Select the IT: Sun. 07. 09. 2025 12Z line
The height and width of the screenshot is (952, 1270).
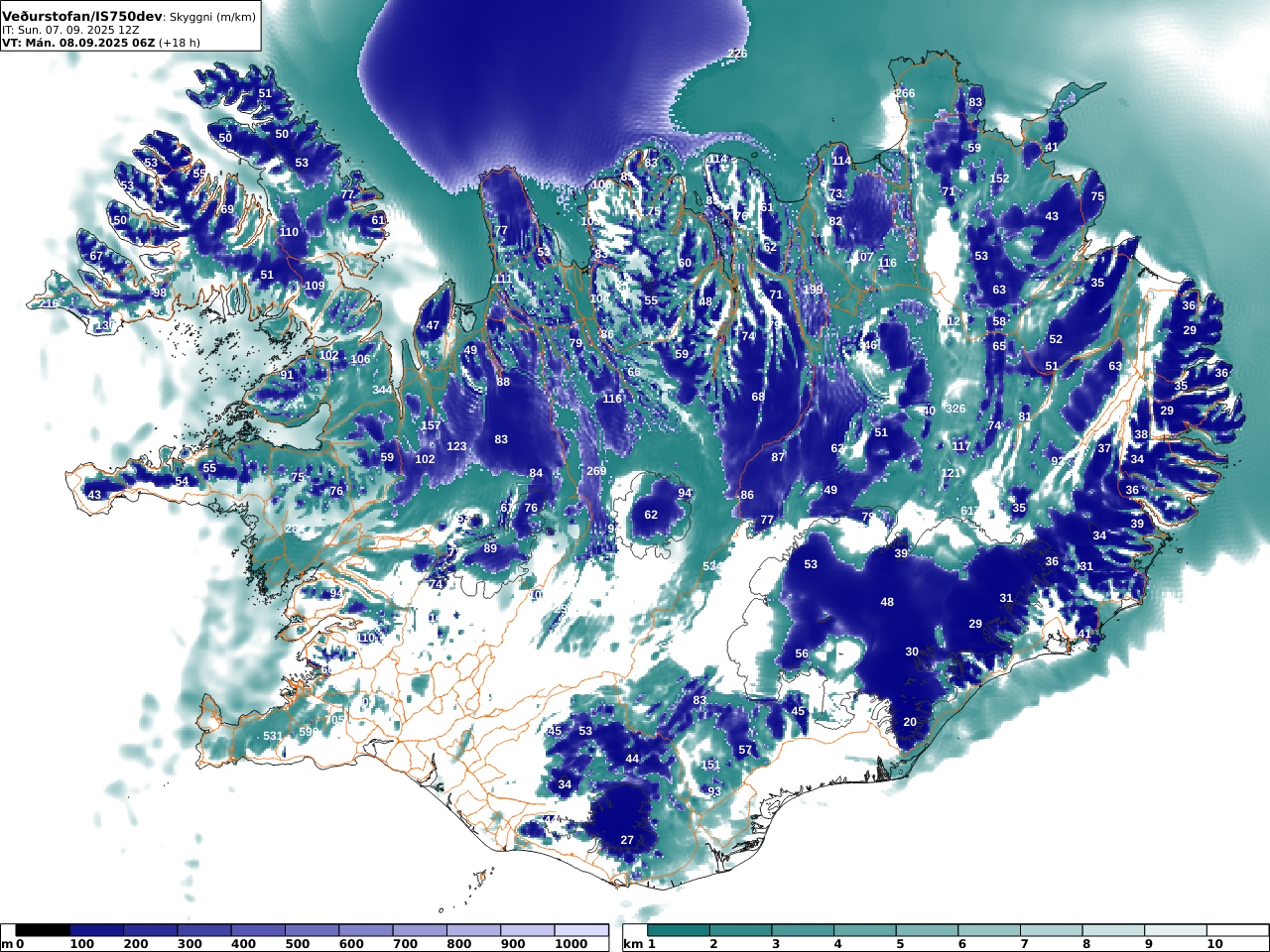tap(72, 30)
